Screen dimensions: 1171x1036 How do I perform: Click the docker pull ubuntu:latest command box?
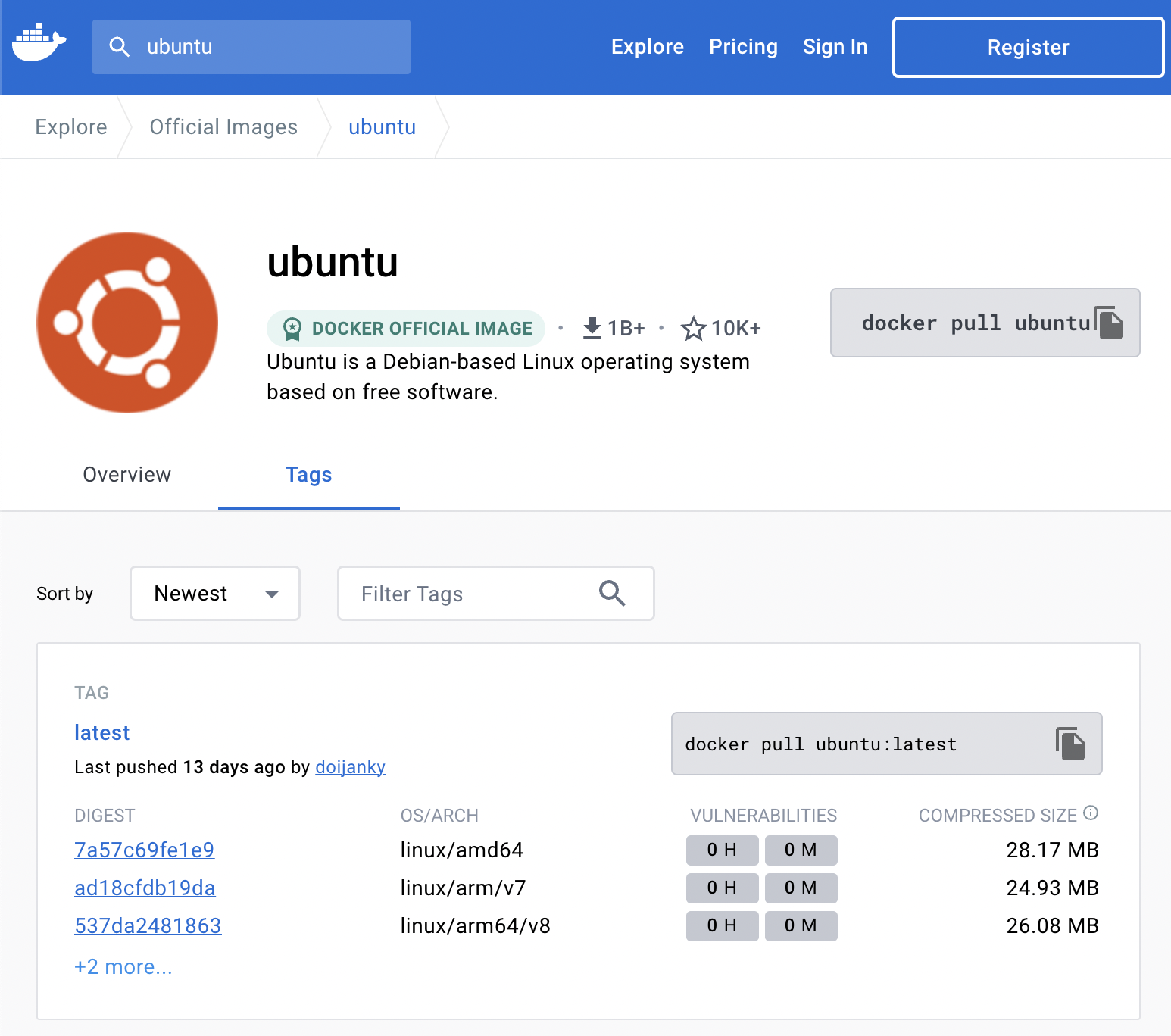click(886, 744)
